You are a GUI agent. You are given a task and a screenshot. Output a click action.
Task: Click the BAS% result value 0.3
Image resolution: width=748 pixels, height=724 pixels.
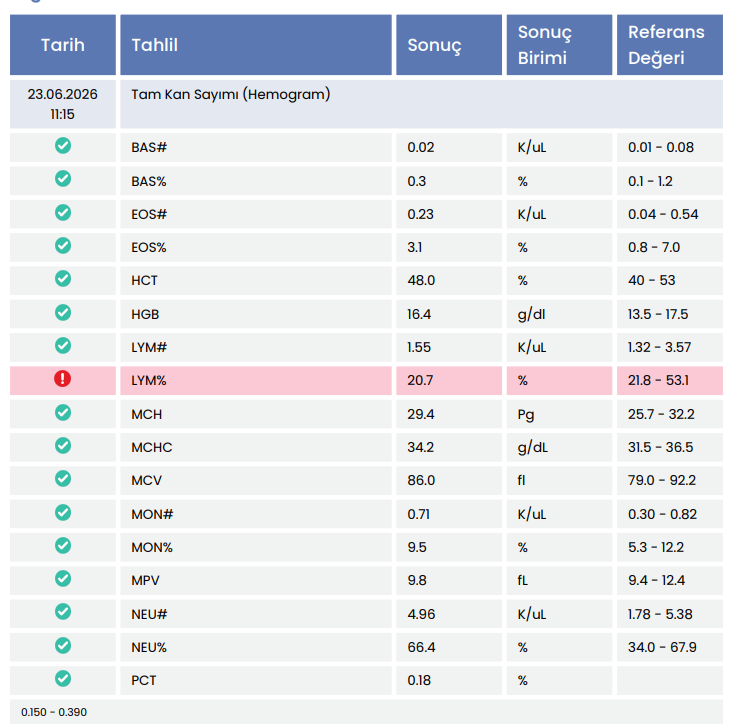click(416, 181)
